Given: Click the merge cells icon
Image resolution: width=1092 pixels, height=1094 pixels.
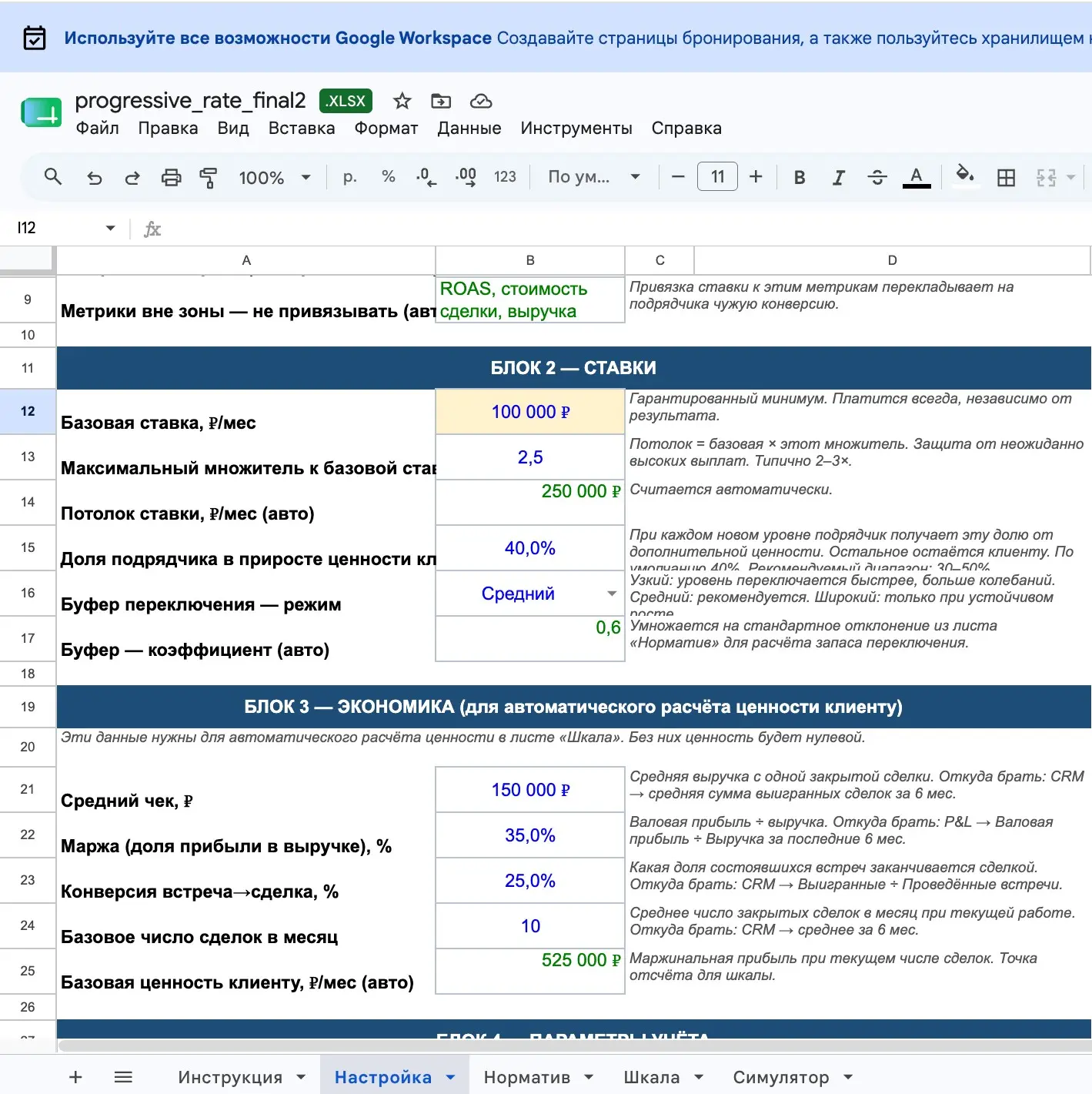Looking at the screenshot, I should (1046, 178).
